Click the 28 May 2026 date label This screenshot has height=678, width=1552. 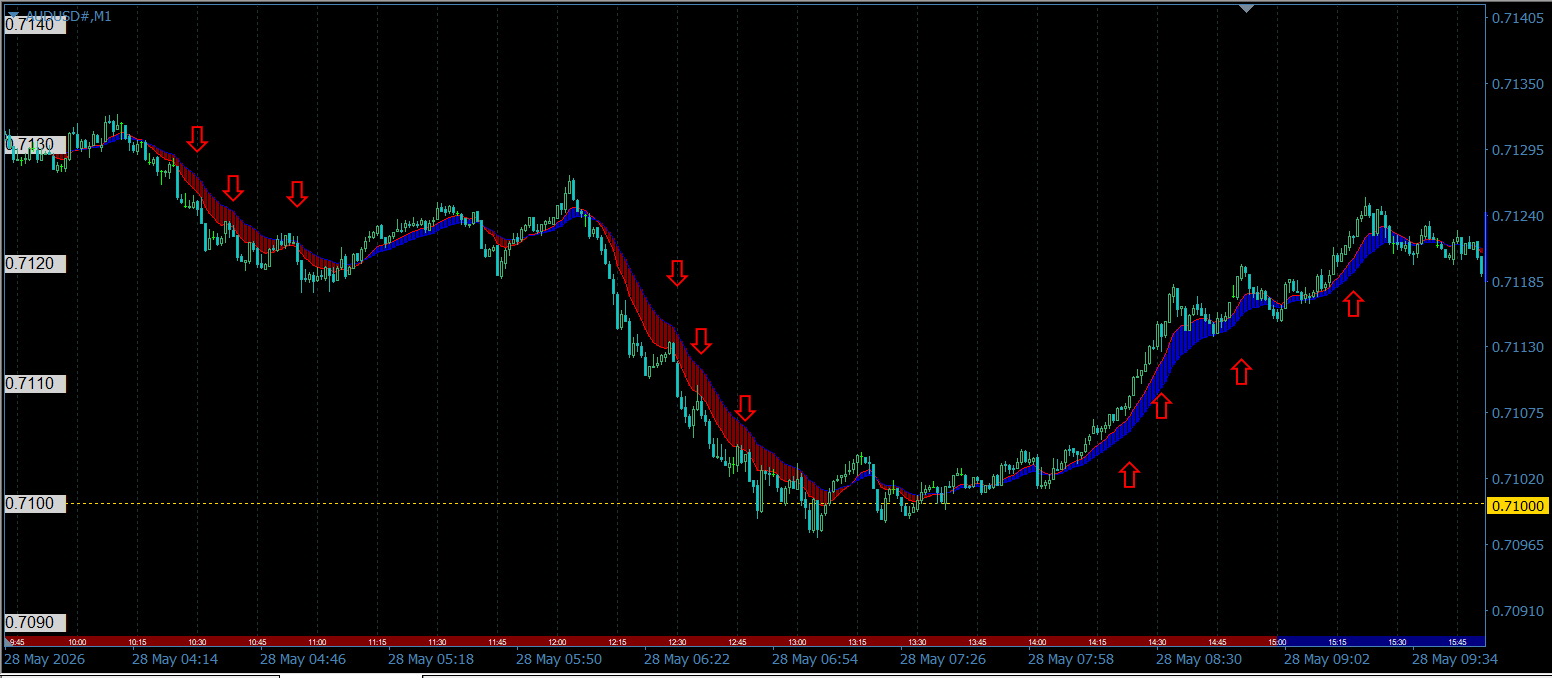pos(45,659)
